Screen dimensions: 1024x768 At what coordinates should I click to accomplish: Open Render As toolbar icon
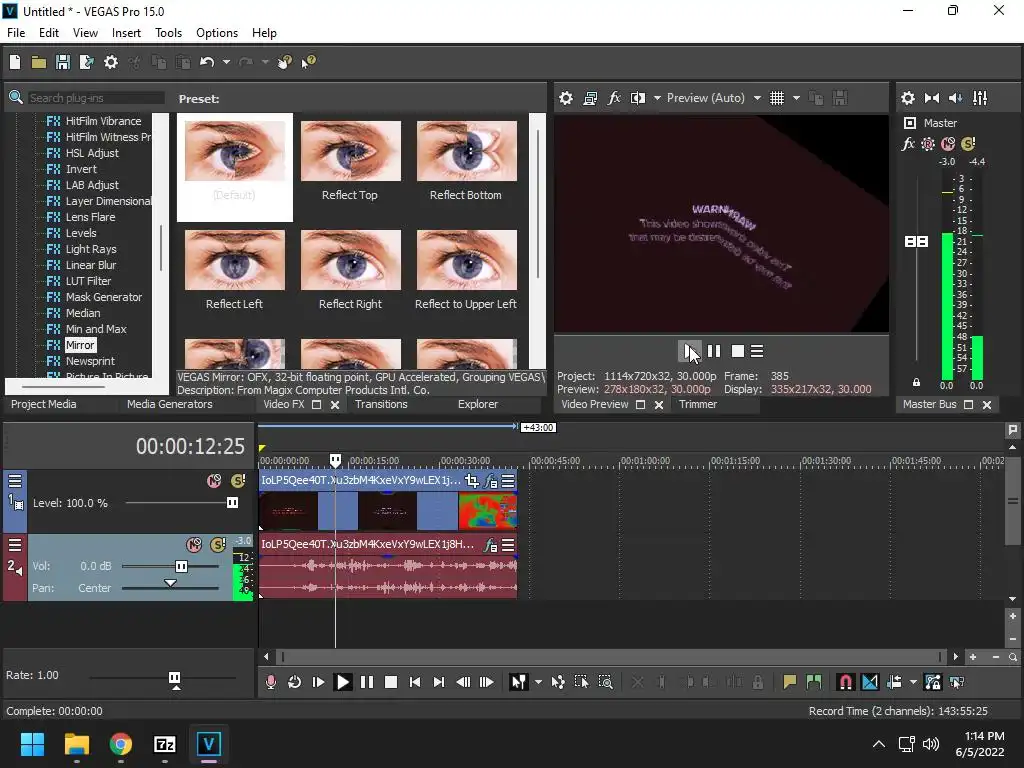click(x=86, y=62)
